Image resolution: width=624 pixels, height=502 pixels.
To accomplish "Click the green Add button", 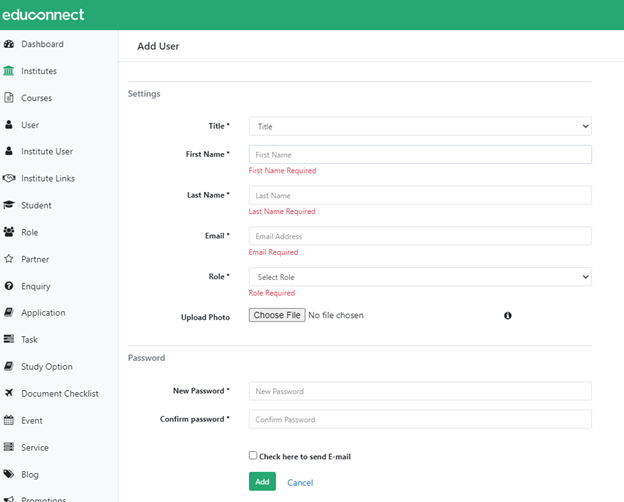I will coord(262,481).
